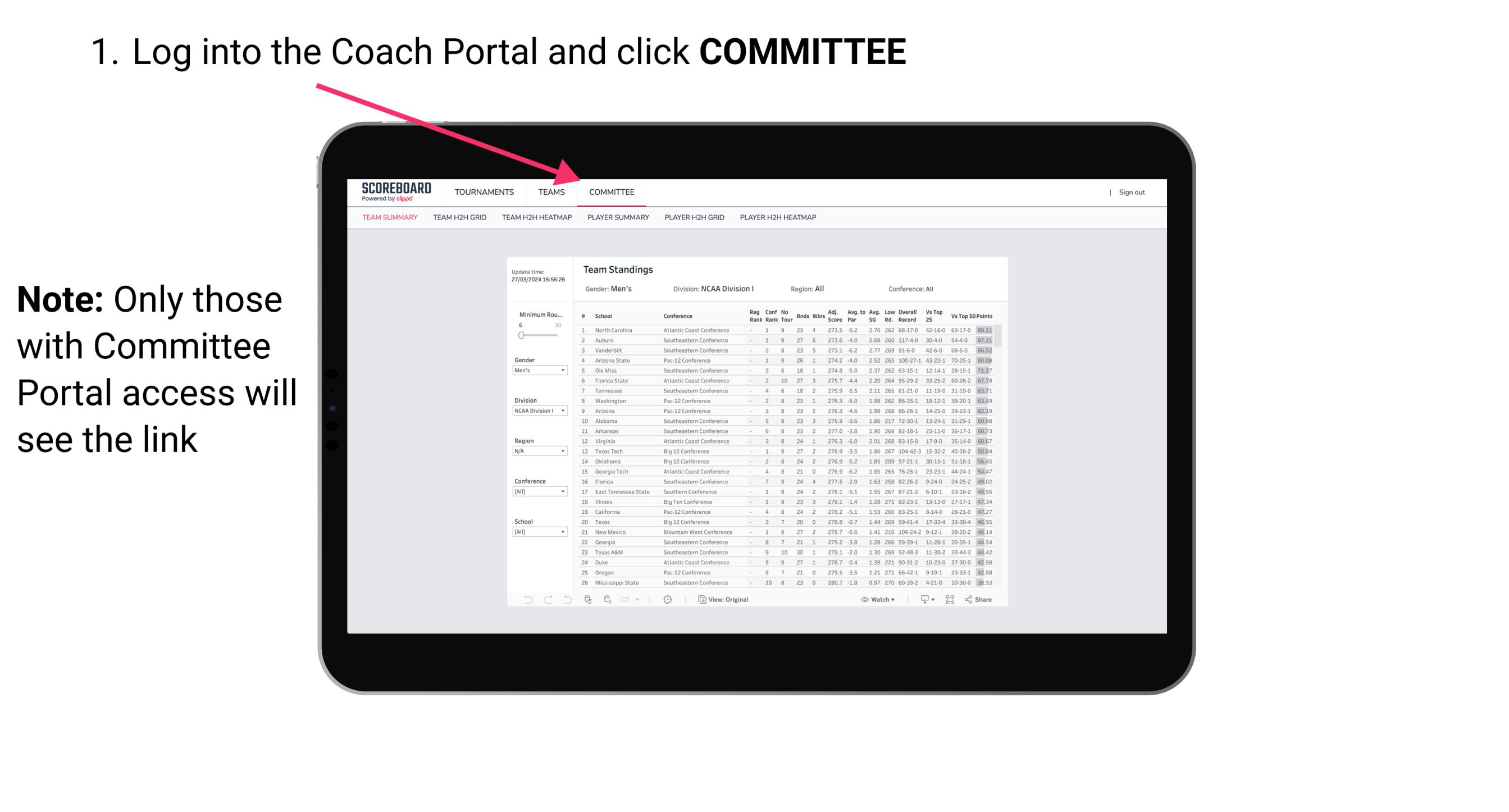Click the Watch dropdown button
The width and height of the screenshot is (1509, 812).
pyautogui.click(x=875, y=600)
